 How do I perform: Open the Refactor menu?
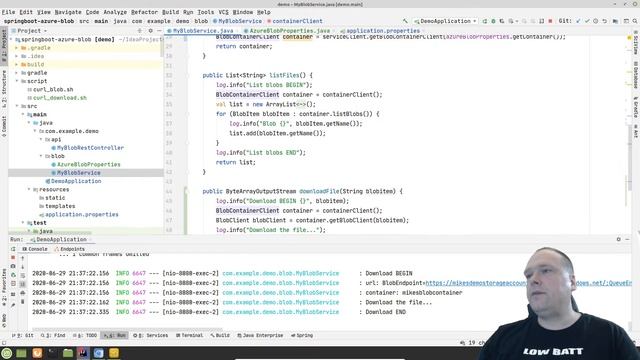144,12
